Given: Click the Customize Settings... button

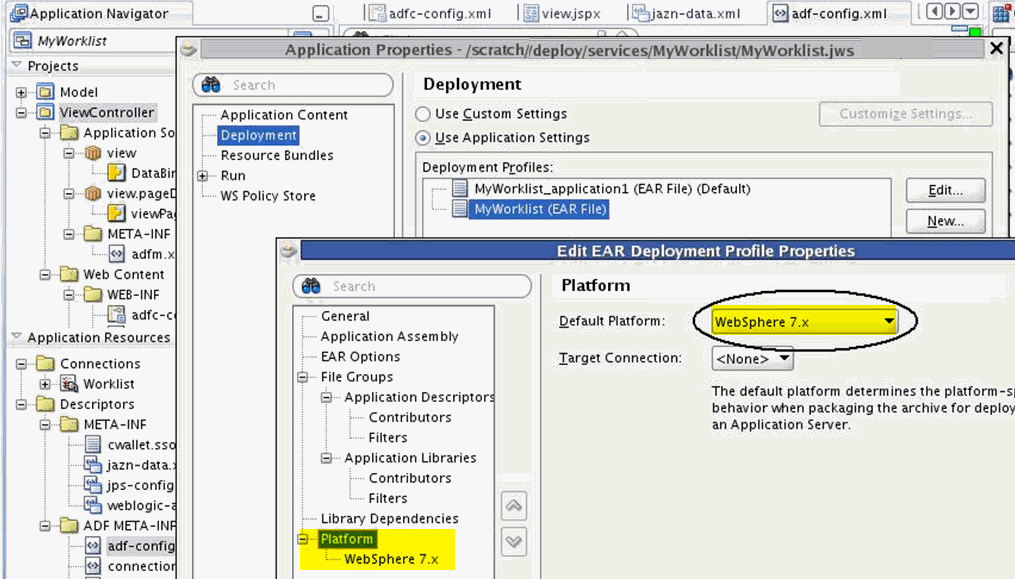Looking at the screenshot, I should tap(906, 114).
